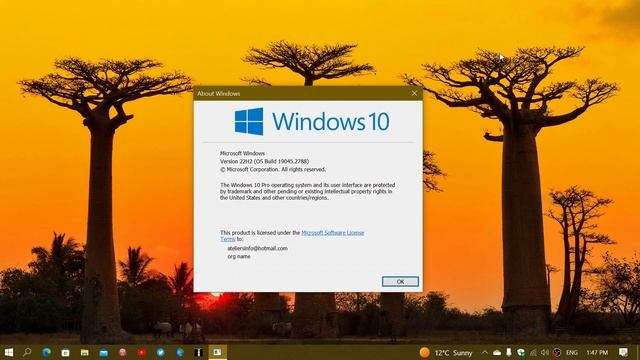The image size is (640, 360).
Task: Close the About Windows dialog
Action: (414, 93)
